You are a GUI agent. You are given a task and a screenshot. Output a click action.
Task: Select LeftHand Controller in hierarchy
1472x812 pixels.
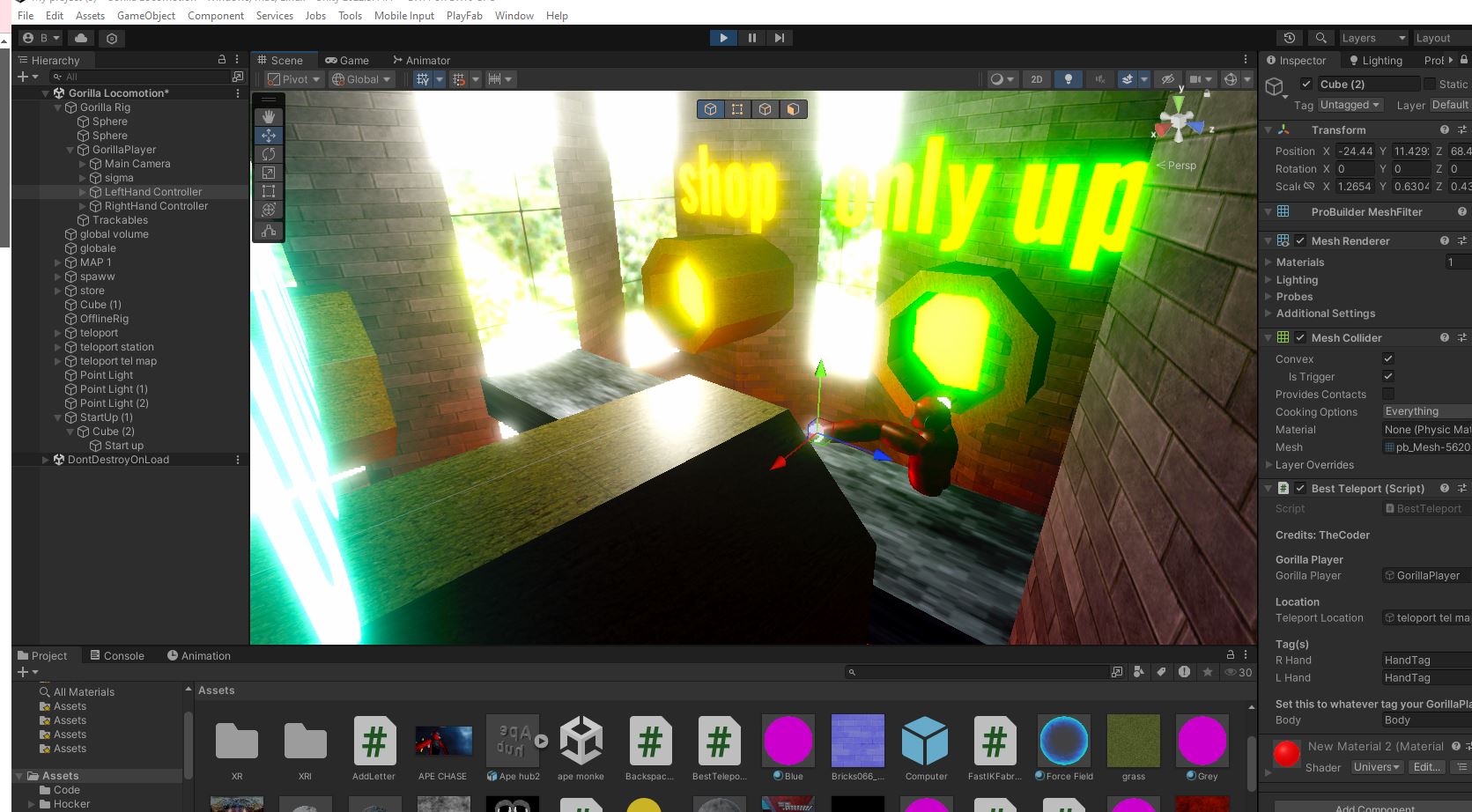click(x=153, y=192)
